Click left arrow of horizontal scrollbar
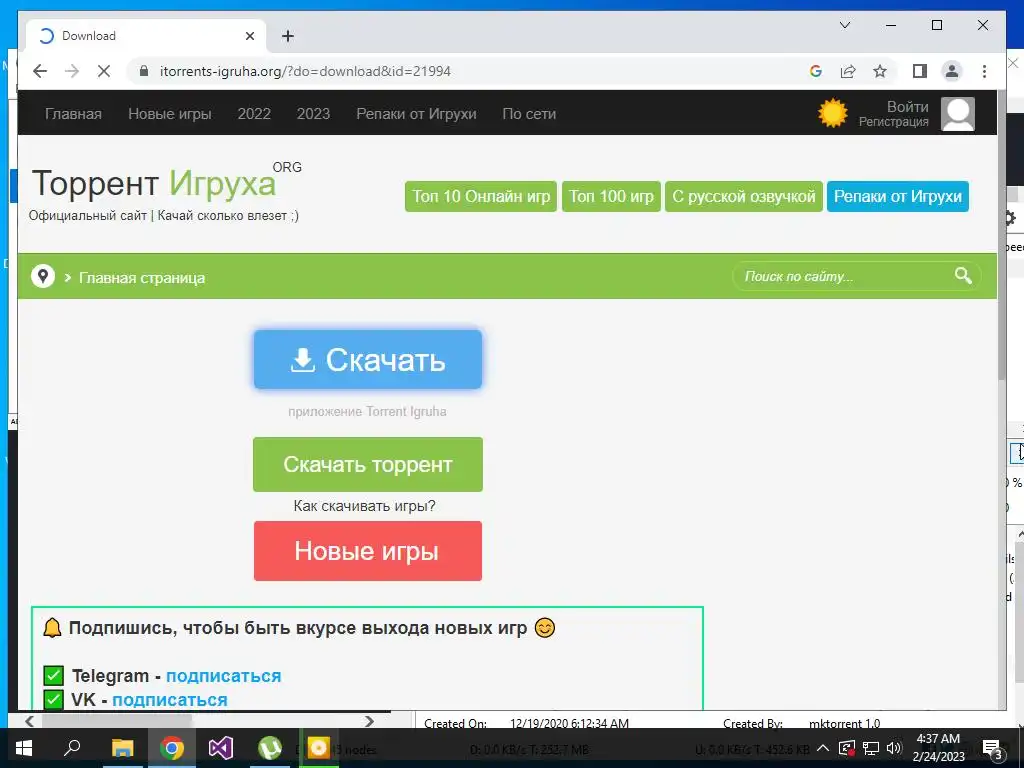 29,721
